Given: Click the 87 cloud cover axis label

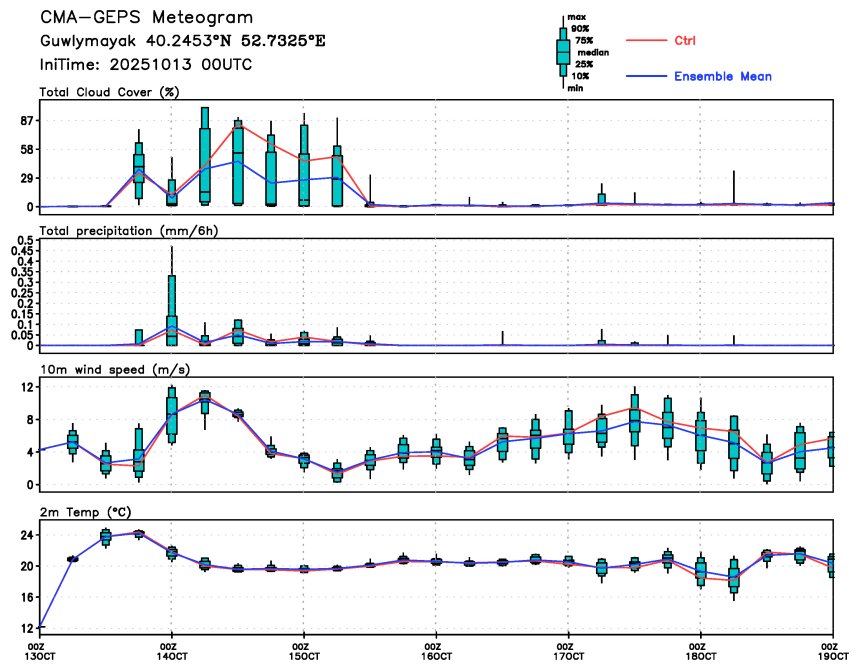Looking at the screenshot, I should click(26, 121).
